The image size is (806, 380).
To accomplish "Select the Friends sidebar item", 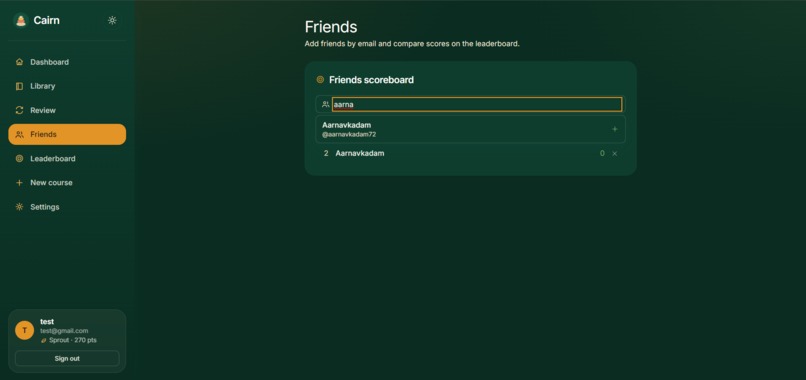I will point(67,134).
